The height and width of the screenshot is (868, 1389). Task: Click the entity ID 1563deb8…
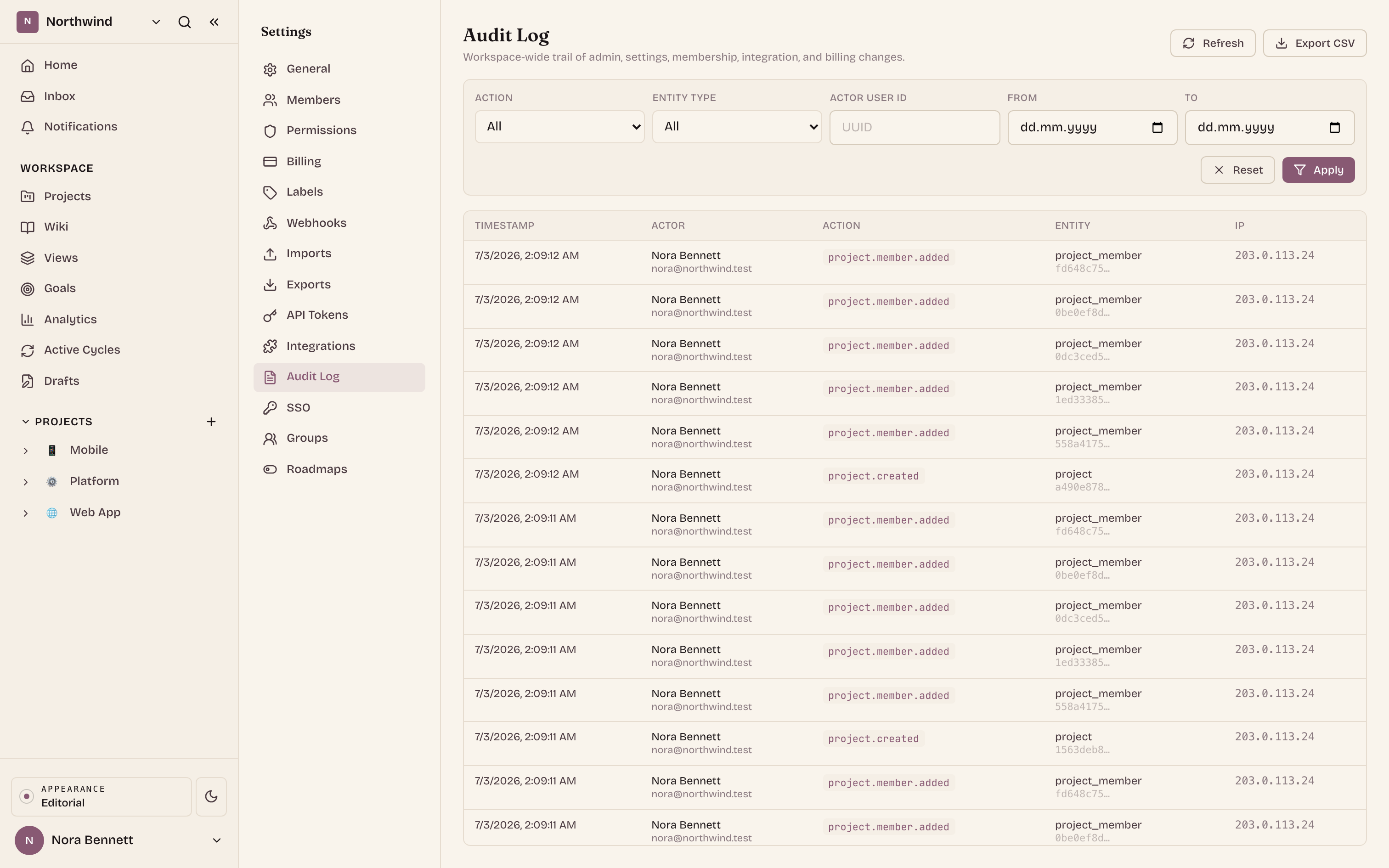coord(1082,750)
